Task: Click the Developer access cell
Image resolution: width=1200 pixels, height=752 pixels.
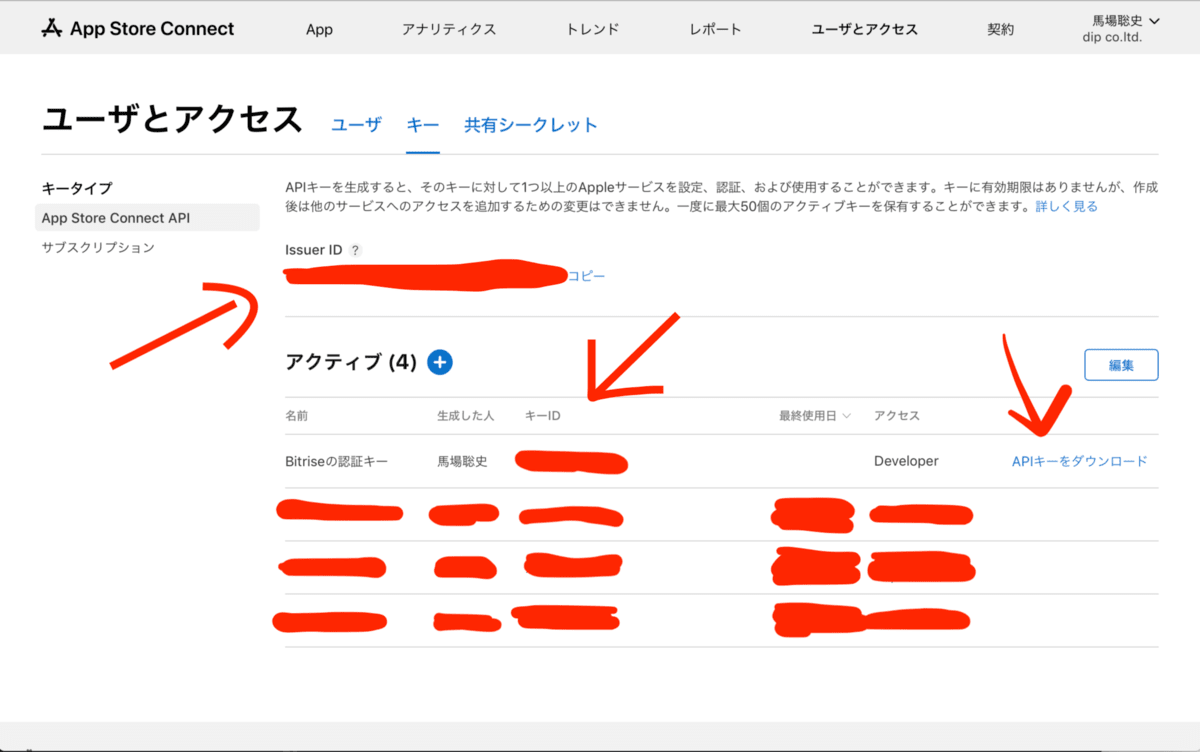Action: tap(906, 461)
